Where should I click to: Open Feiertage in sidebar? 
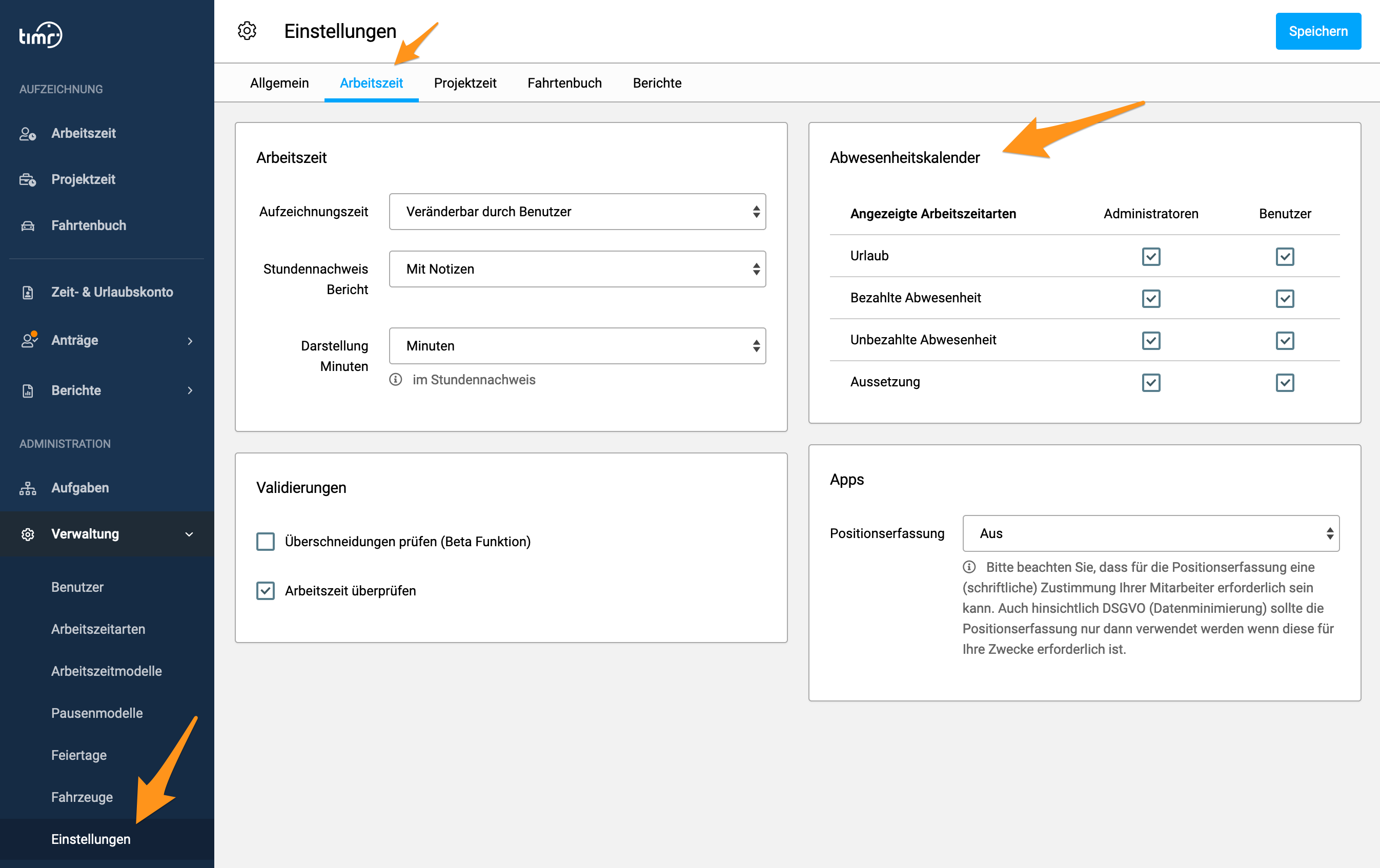tap(79, 755)
